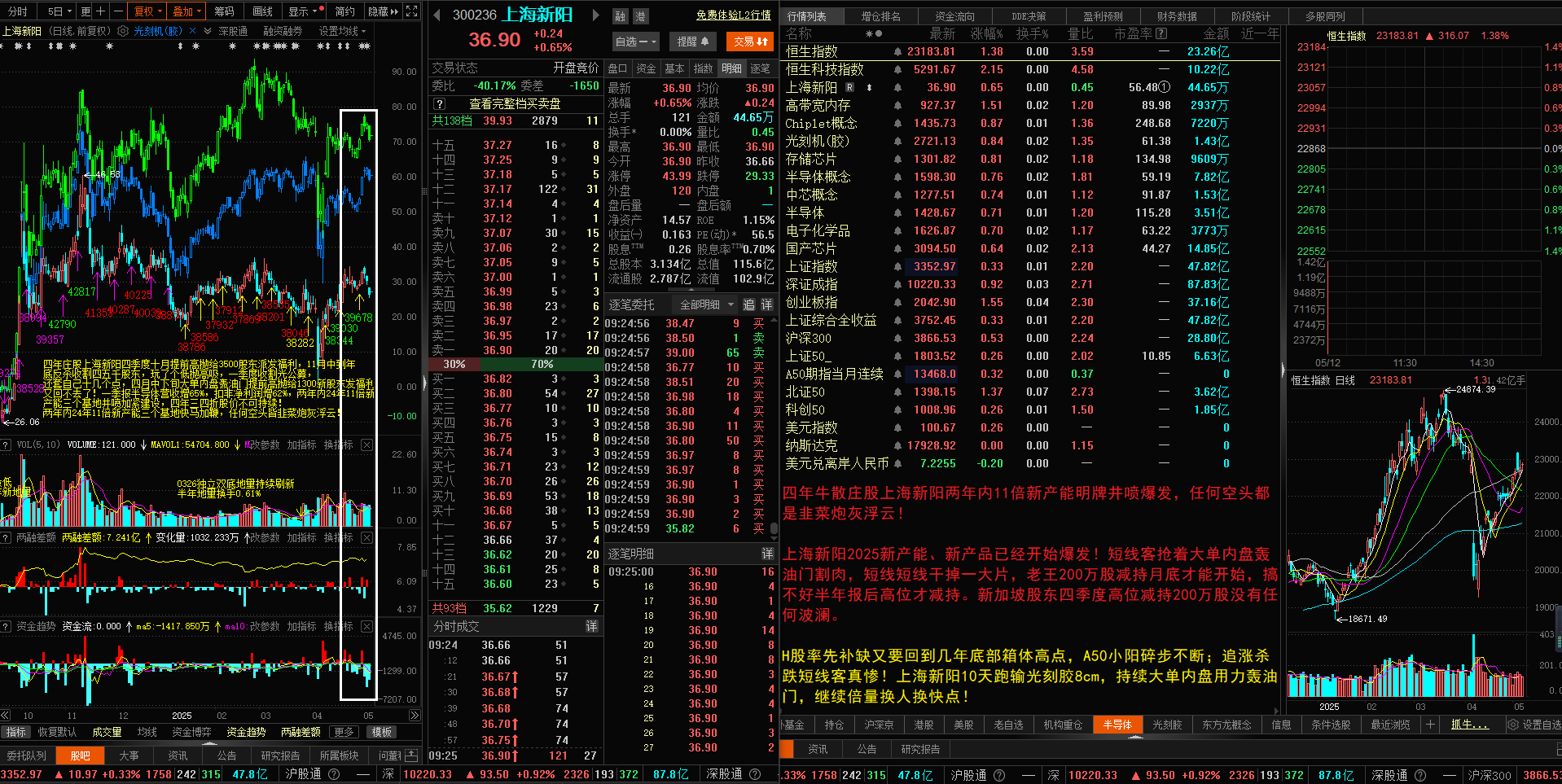The image size is (1562, 784).
Task: Click the 融 margin badge icon
Action: [621, 15]
